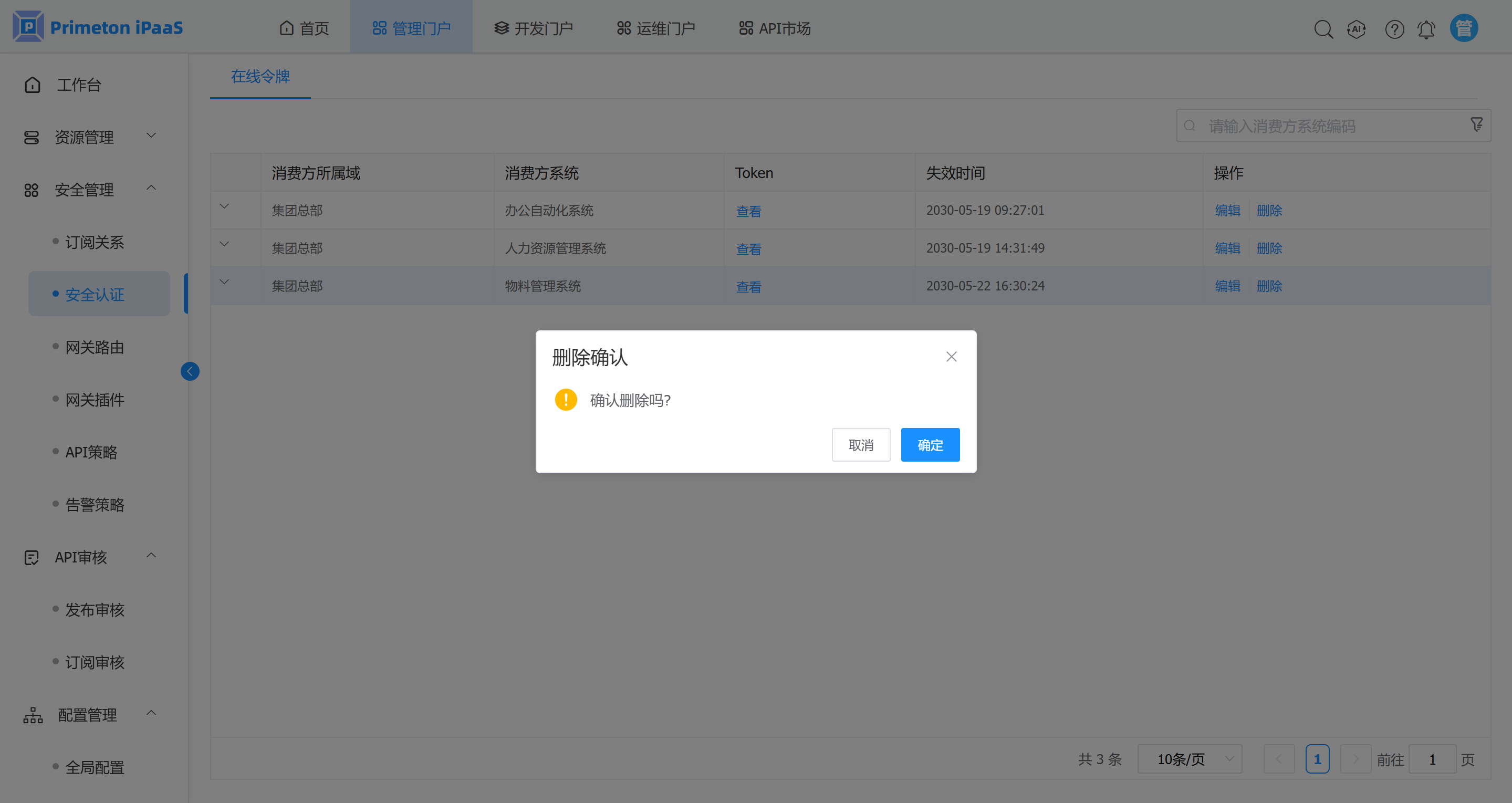This screenshot has width=1512, height=803.
Task: Select 网关路由 in the sidebar
Action: [x=94, y=347]
